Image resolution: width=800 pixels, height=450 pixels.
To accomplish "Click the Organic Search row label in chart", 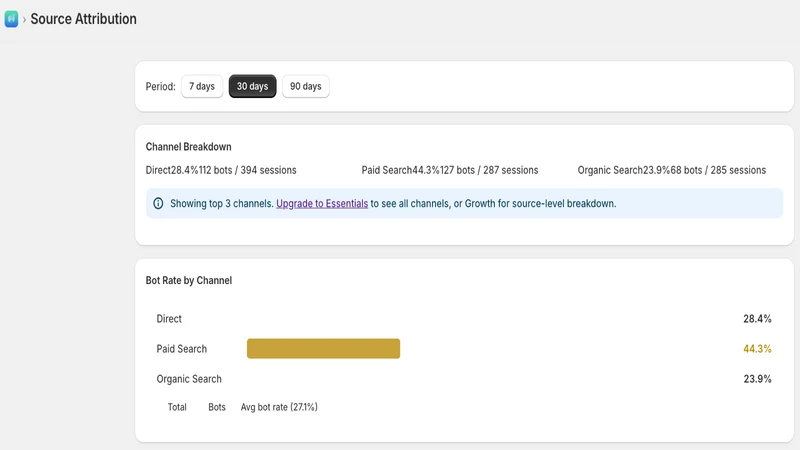I will coord(189,379).
